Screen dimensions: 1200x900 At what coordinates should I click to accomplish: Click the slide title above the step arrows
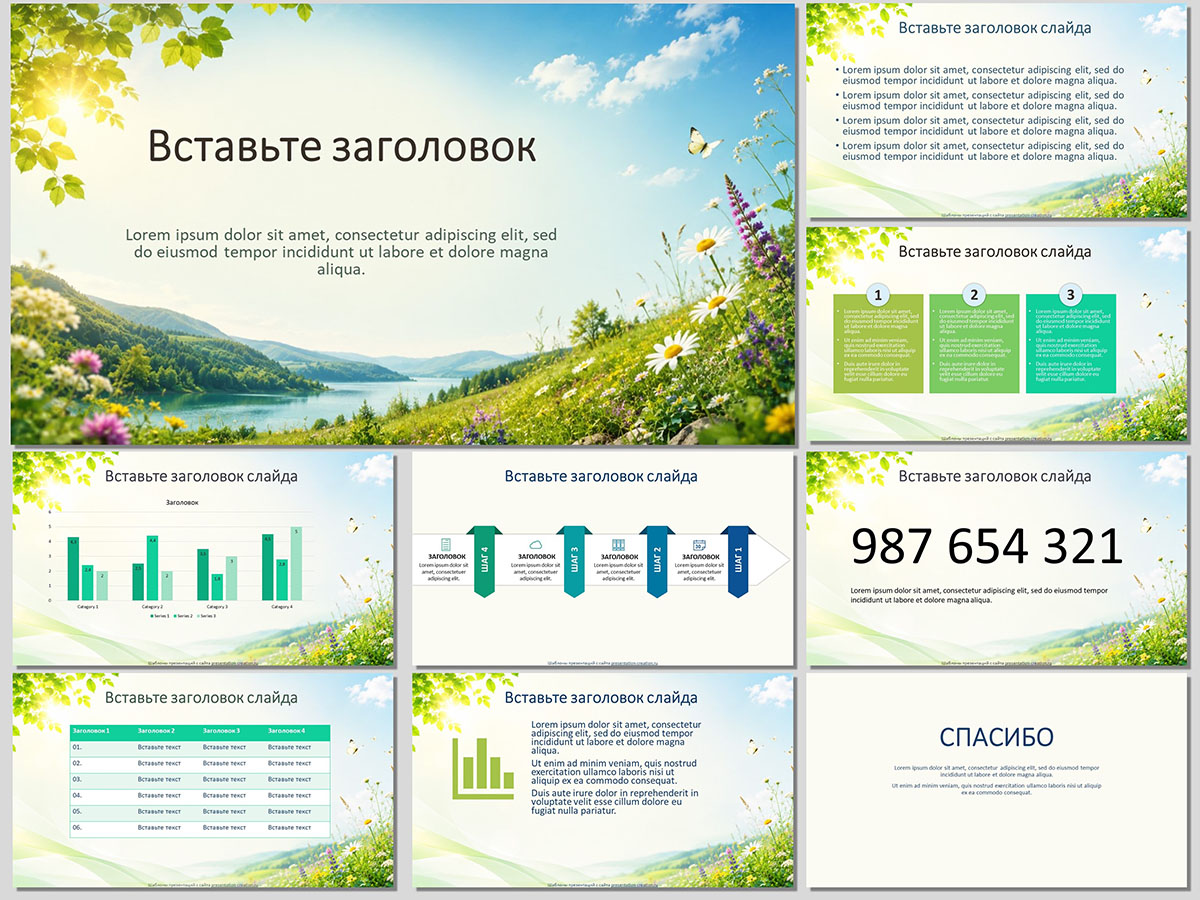click(x=601, y=476)
